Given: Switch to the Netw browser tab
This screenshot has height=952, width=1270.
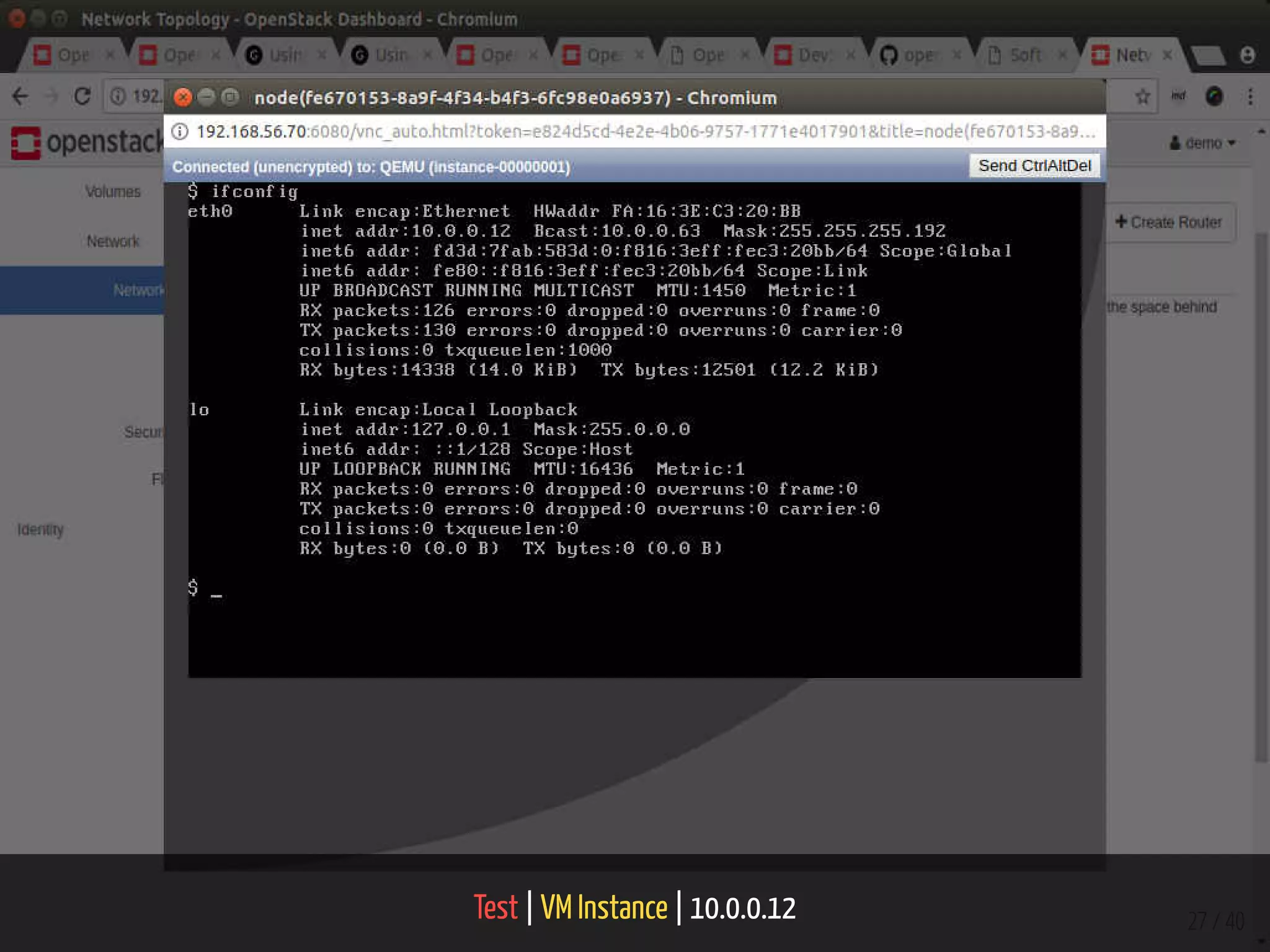Looking at the screenshot, I should [x=1131, y=55].
